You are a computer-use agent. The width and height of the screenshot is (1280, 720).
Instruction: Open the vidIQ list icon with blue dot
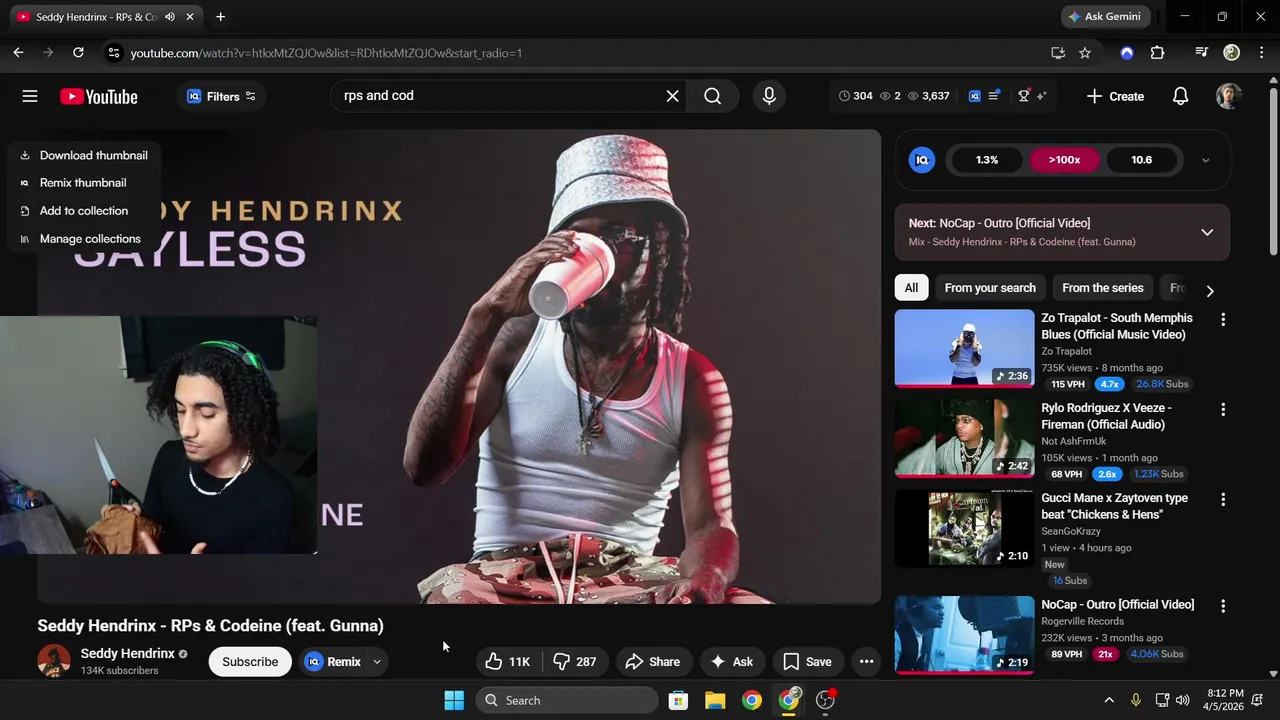coord(994,96)
